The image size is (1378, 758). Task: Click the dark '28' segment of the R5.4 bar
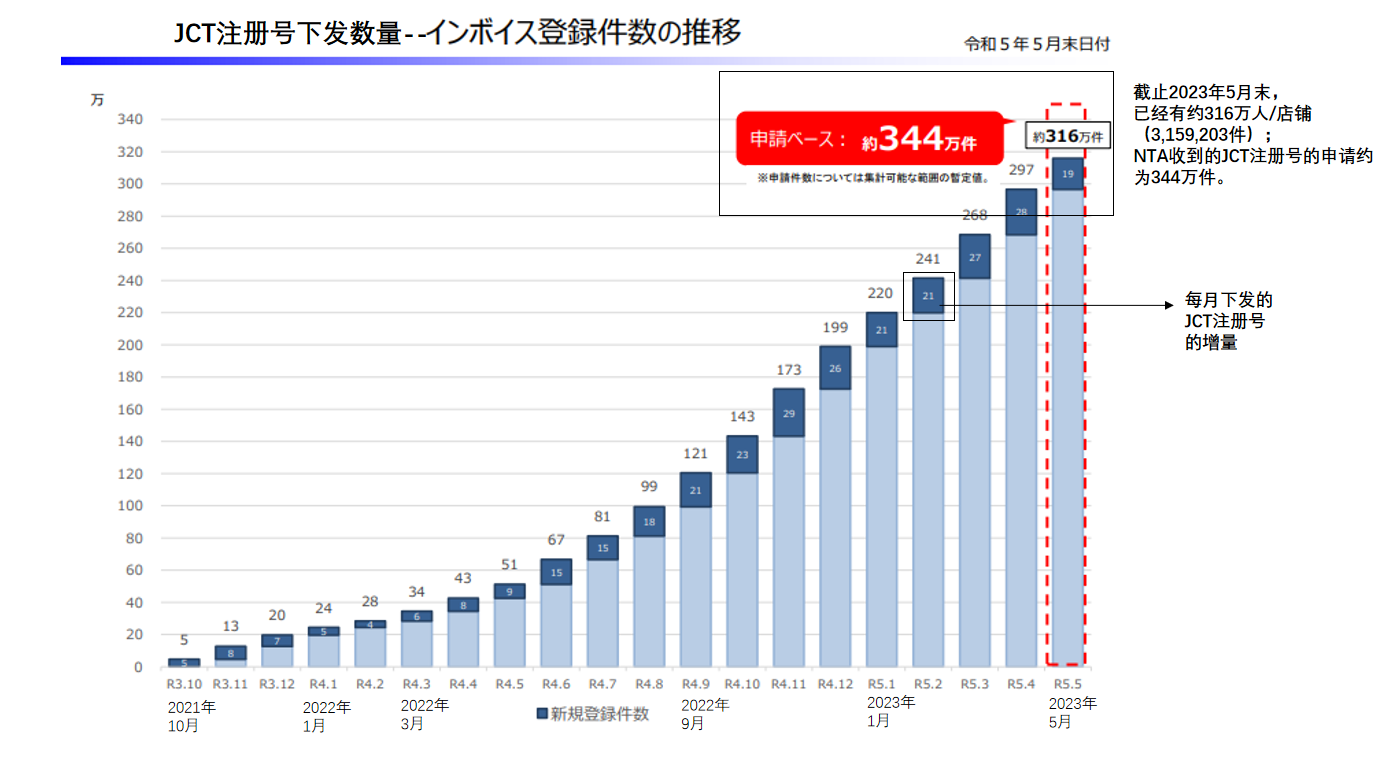[x=1021, y=212]
